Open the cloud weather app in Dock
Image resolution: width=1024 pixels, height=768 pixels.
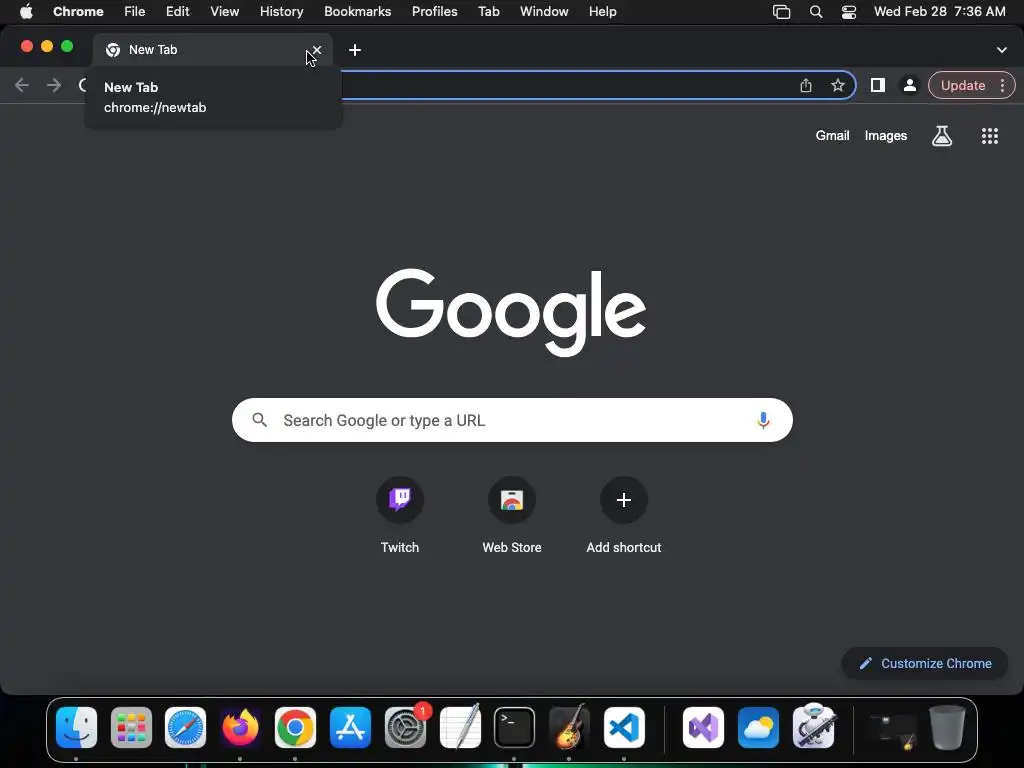pyautogui.click(x=758, y=728)
